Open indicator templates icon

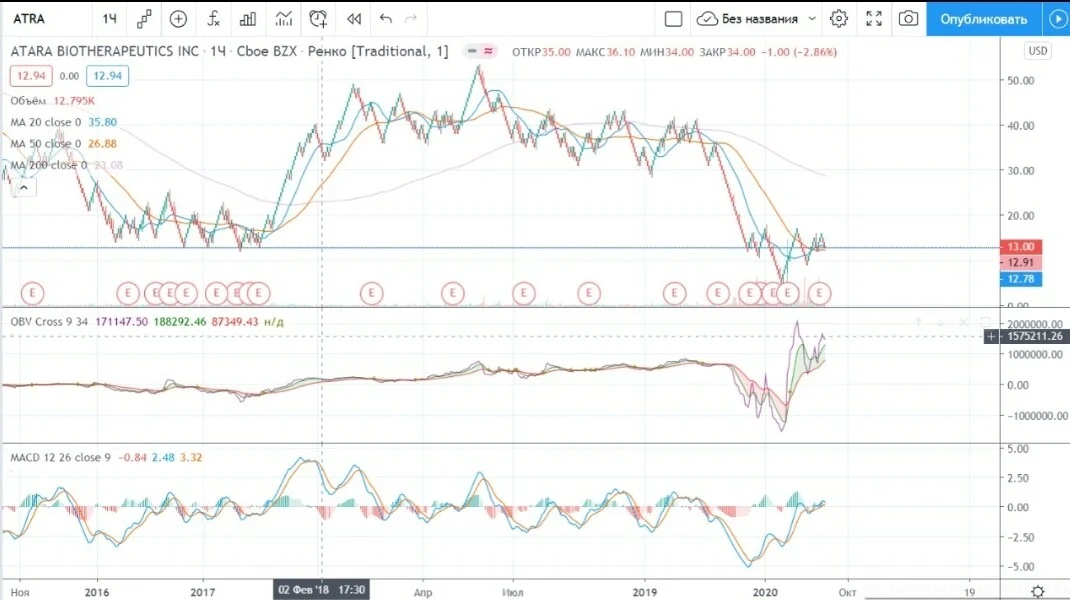click(x=283, y=19)
